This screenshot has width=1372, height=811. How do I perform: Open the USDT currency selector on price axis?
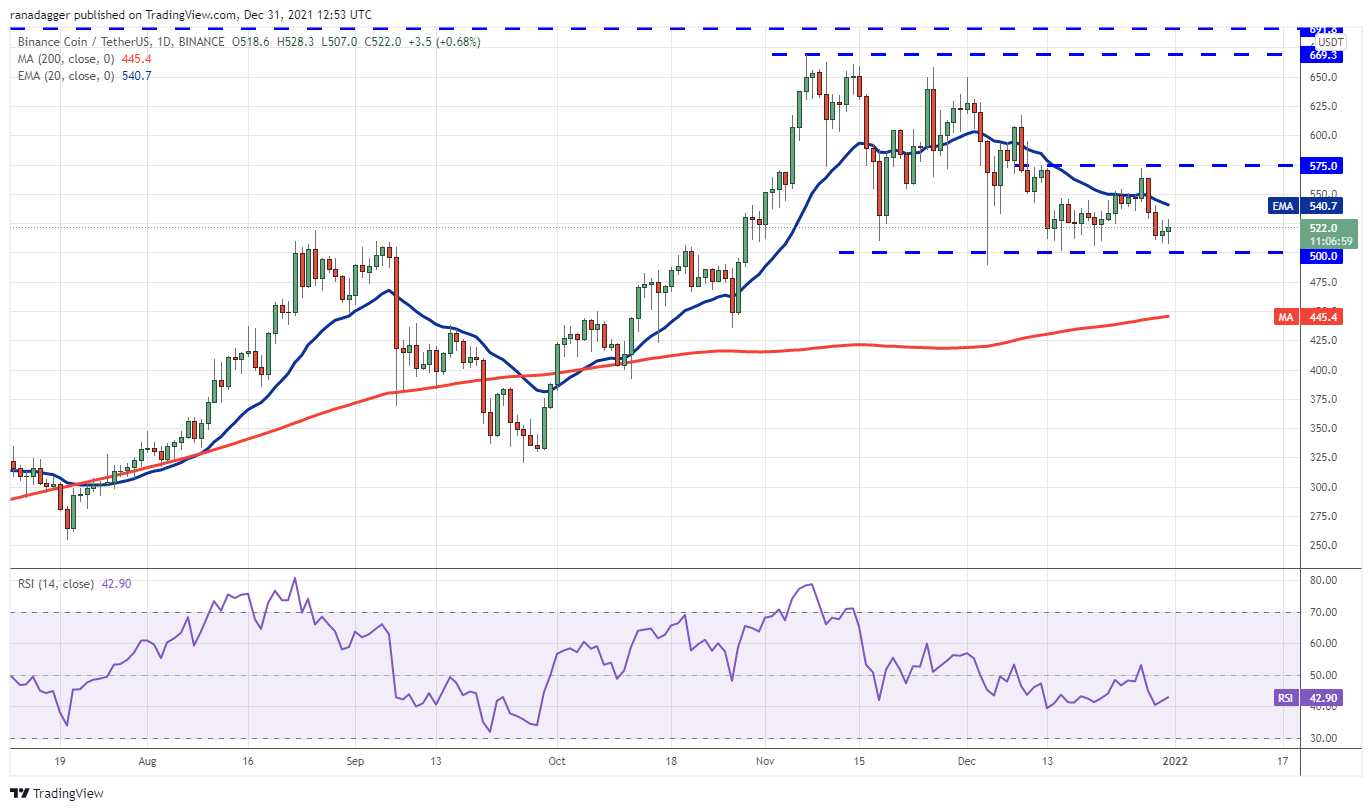click(1331, 42)
